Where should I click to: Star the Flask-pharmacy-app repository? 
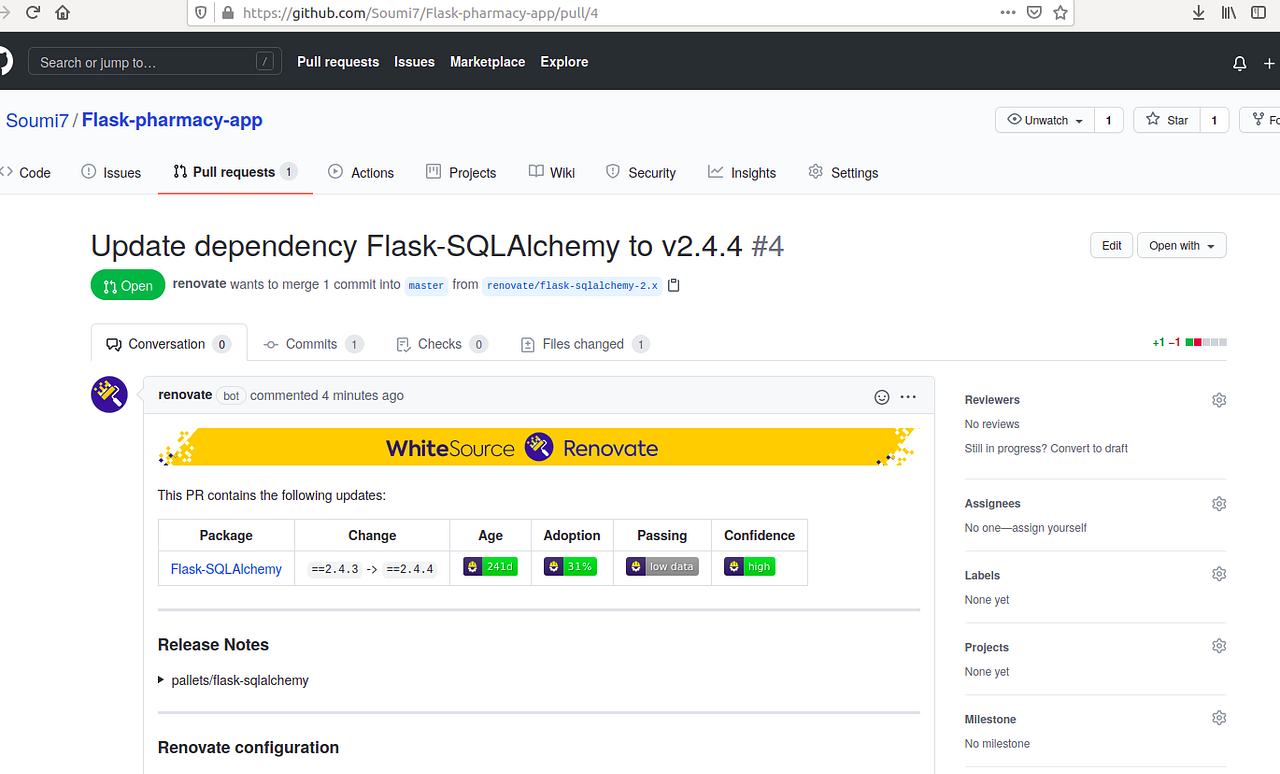pos(1165,119)
